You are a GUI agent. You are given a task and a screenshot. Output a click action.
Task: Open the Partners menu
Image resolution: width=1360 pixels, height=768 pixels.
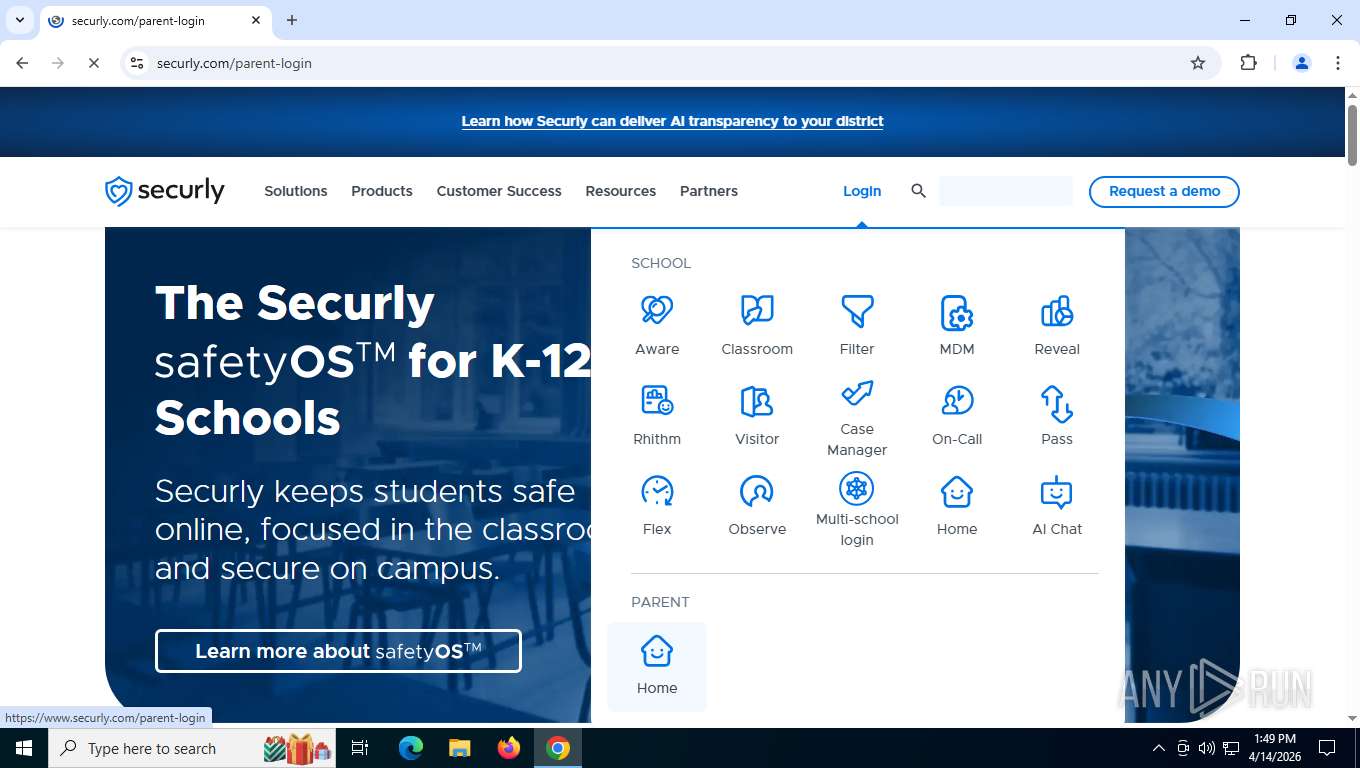(709, 191)
